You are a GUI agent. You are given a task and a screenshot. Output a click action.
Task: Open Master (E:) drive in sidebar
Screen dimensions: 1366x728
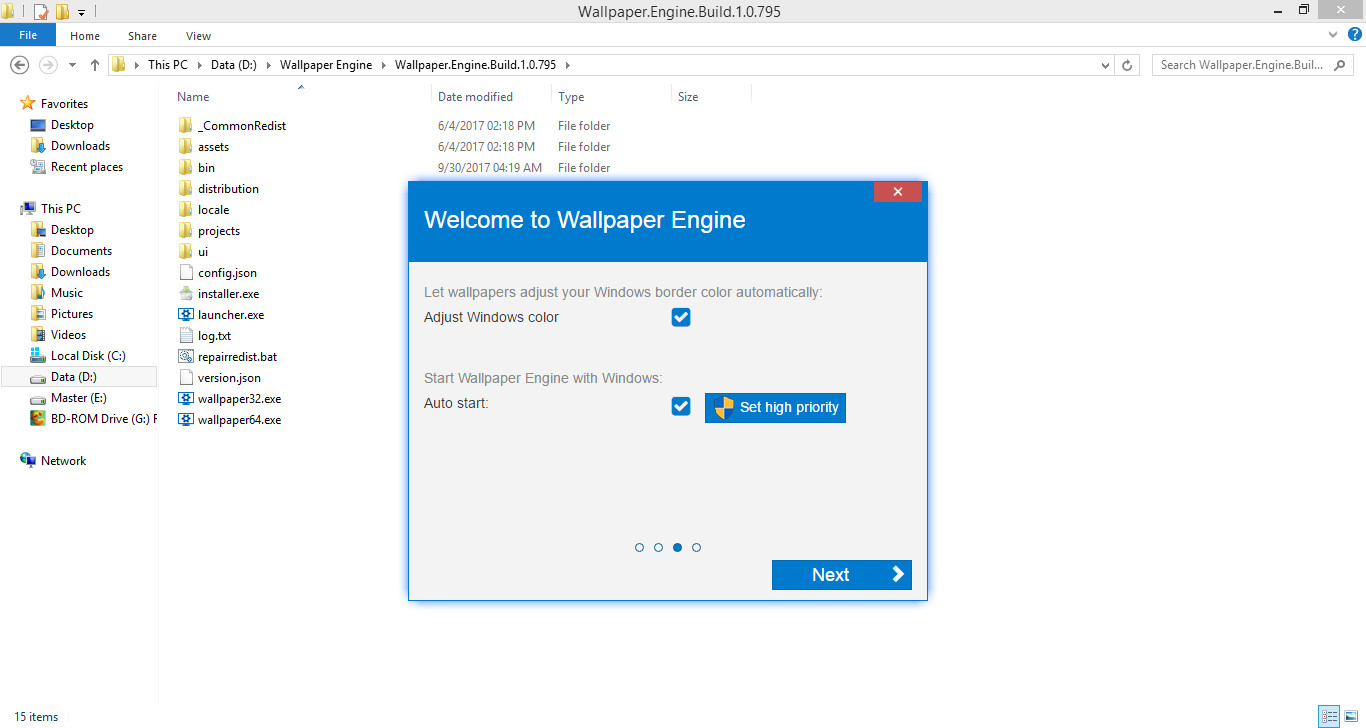coord(78,398)
